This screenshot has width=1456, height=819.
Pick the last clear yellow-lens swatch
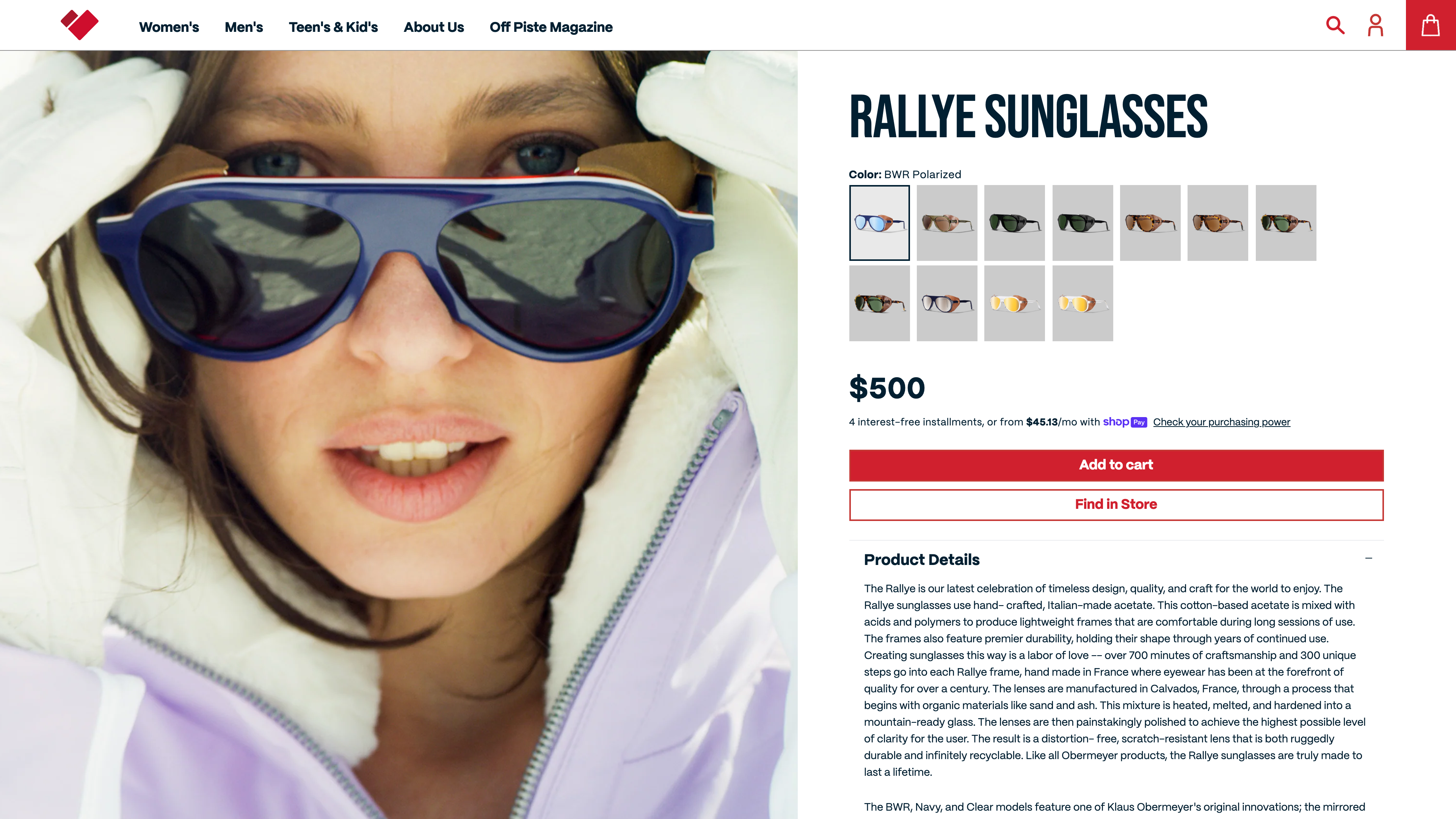[1083, 303]
